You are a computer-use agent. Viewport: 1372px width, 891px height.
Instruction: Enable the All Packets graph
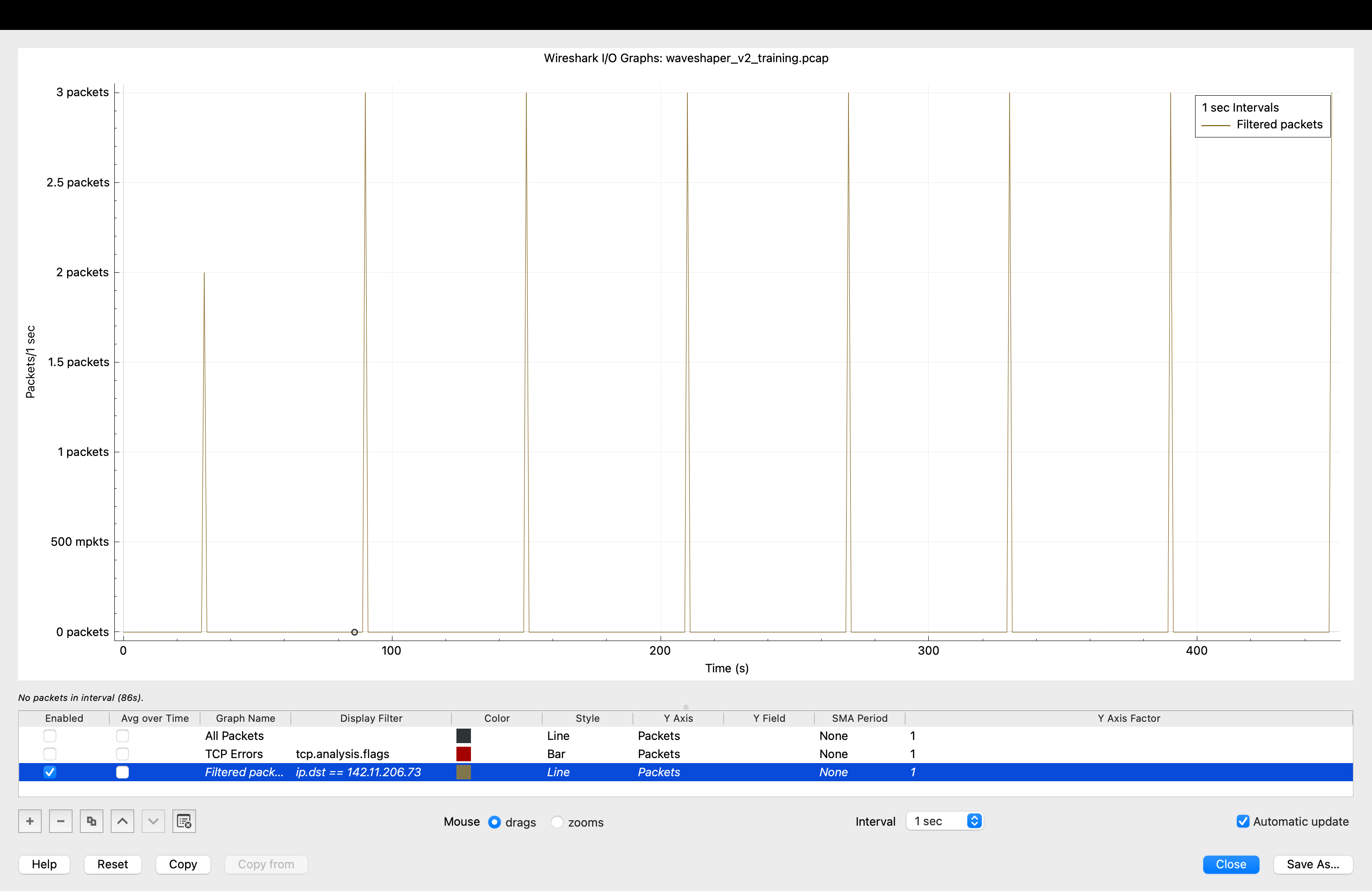pyautogui.click(x=49, y=736)
